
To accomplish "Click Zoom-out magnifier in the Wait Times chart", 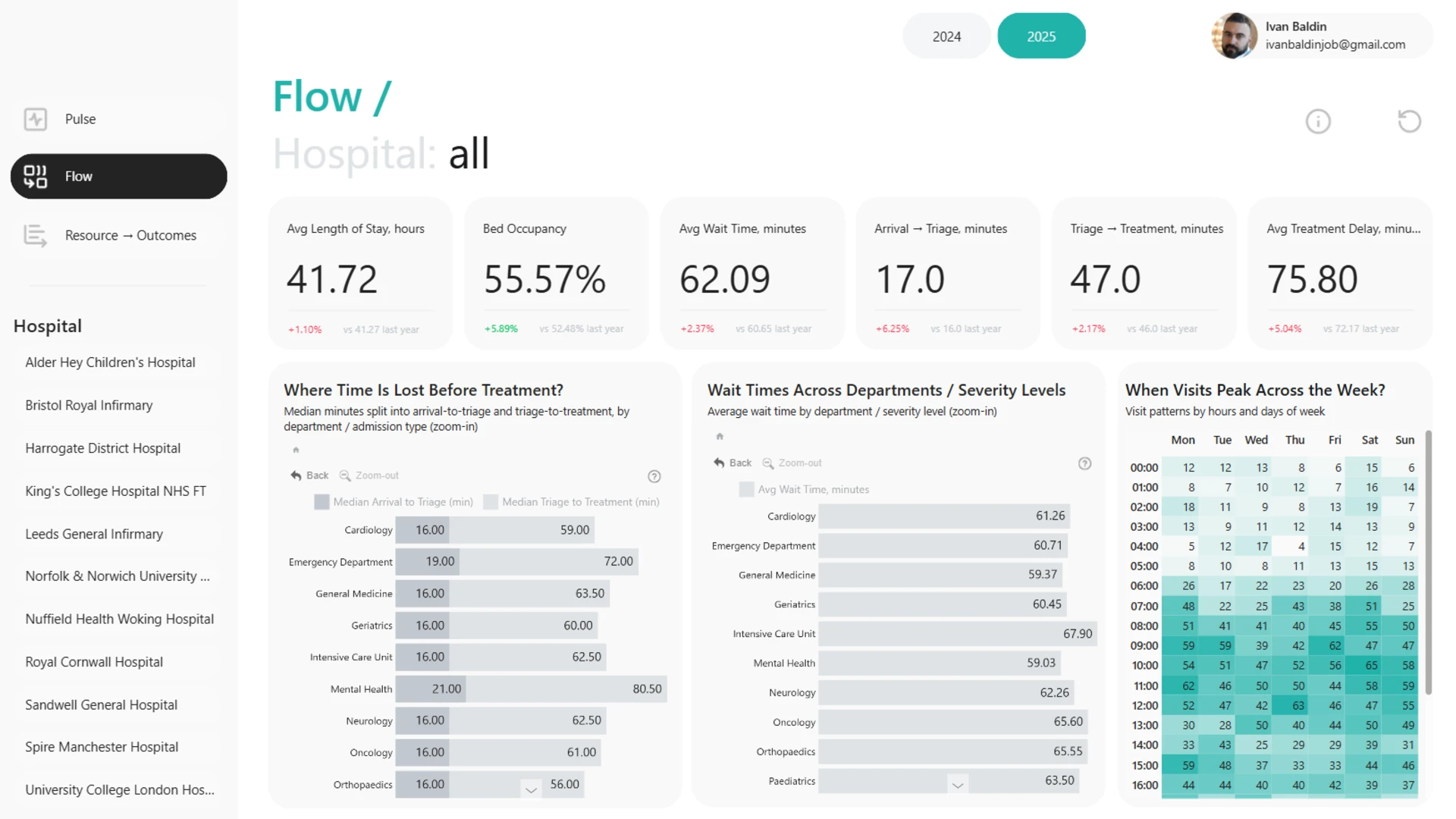I will pos(768,463).
